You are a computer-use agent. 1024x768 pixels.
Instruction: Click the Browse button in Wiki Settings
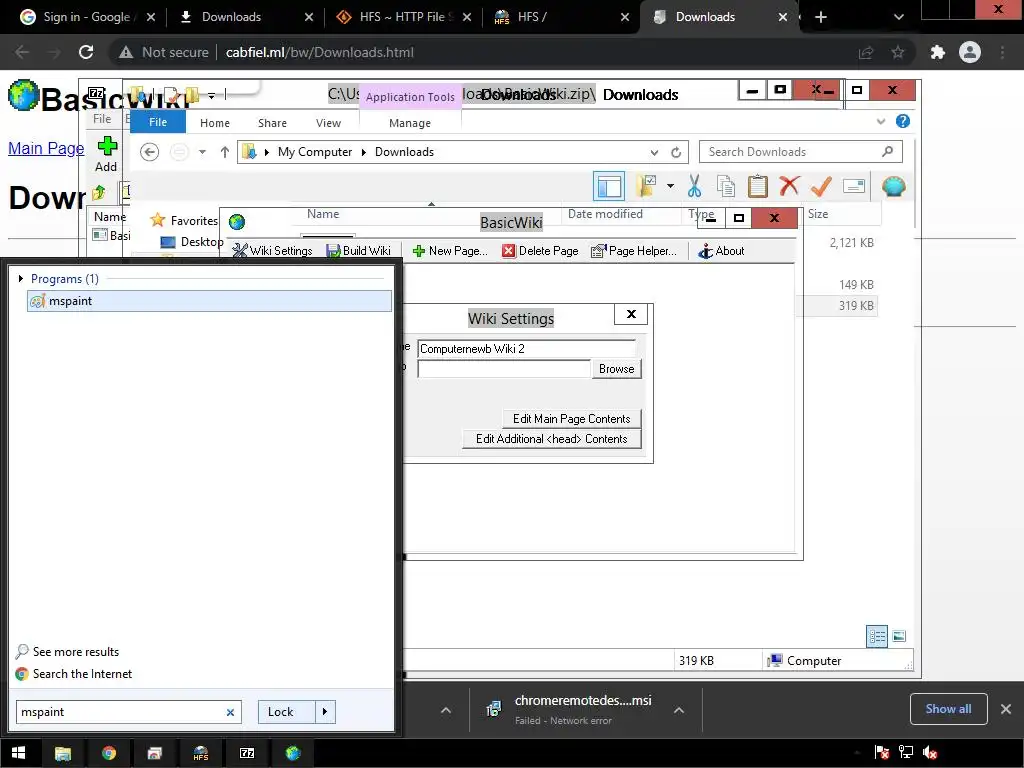click(616, 369)
